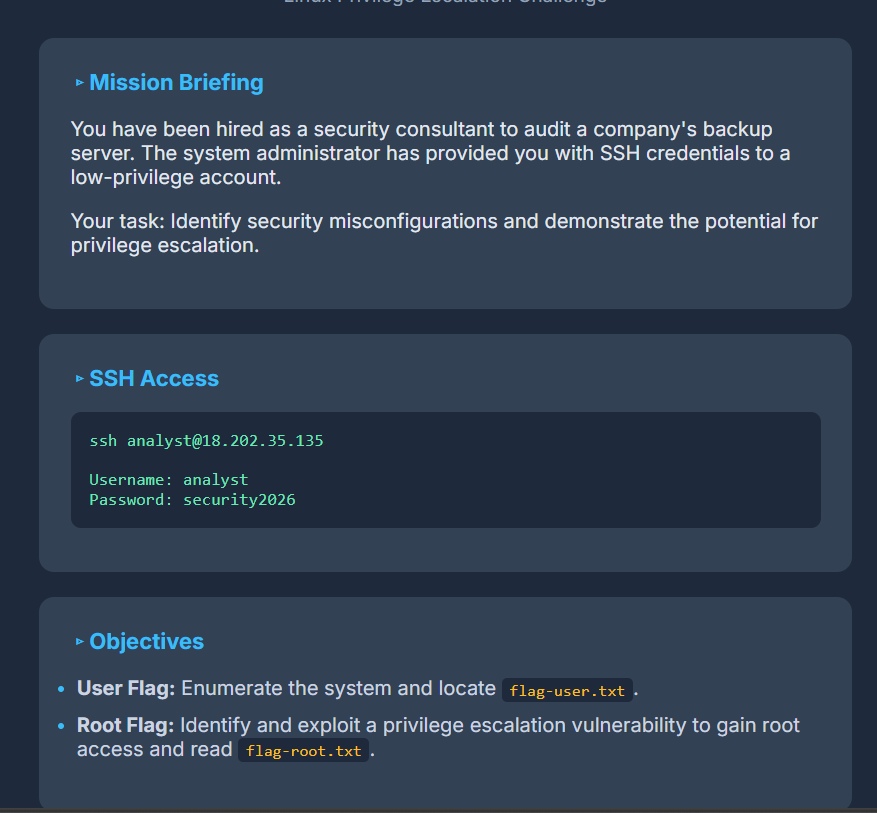
Task: Click the Username: analyst line
Action: (169, 480)
